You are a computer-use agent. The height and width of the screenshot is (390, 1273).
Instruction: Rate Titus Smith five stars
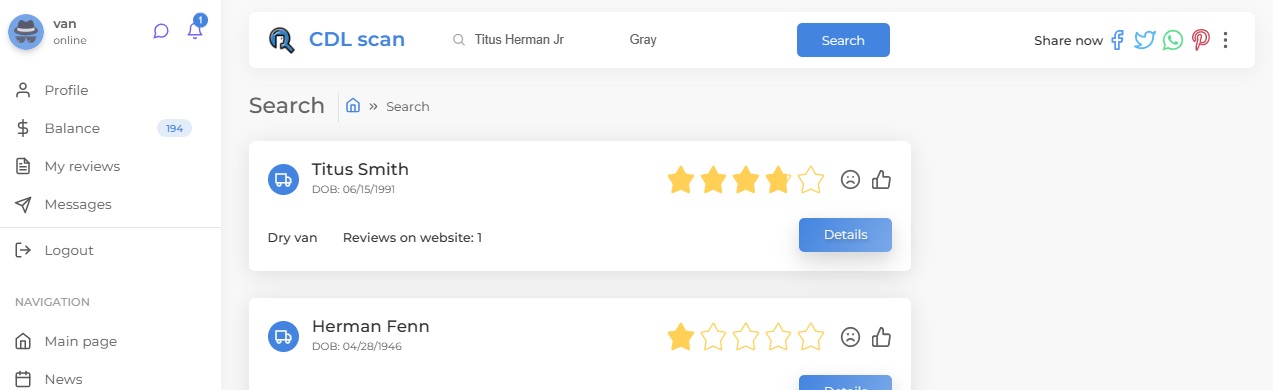click(x=810, y=180)
